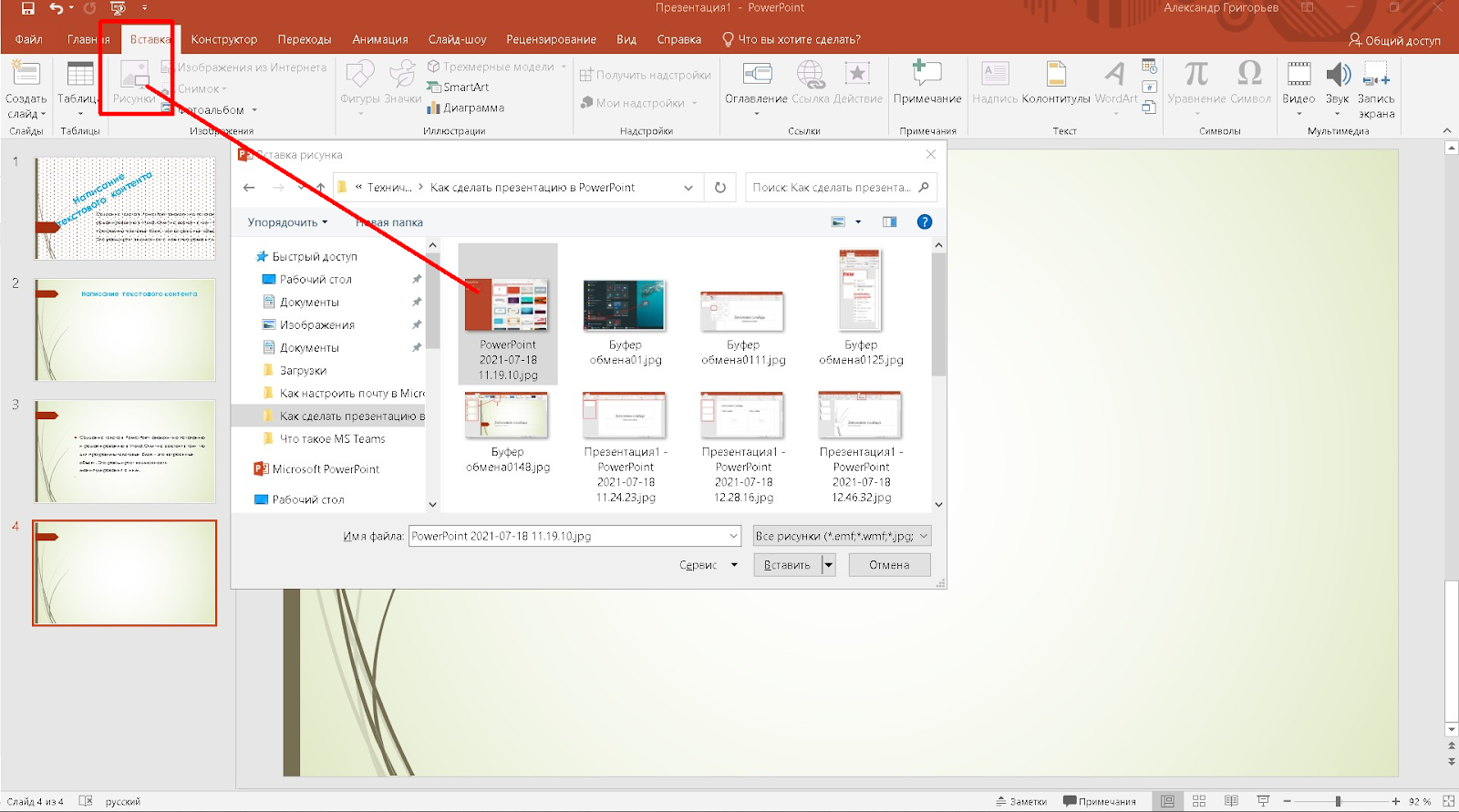Toggle the preview pane button in dialog
The width and height of the screenshot is (1459, 812).
tap(889, 222)
